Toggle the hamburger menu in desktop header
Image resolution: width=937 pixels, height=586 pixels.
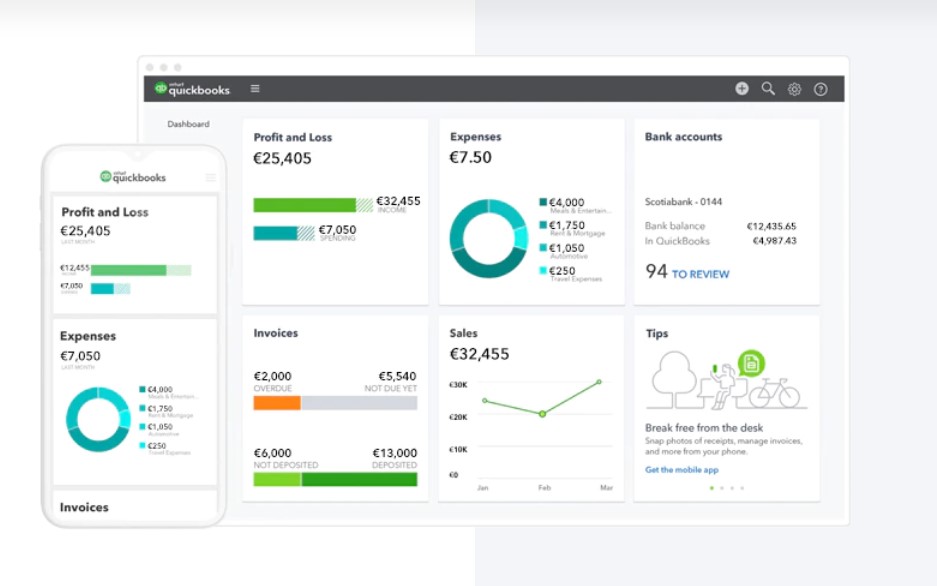pyautogui.click(x=255, y=88)
